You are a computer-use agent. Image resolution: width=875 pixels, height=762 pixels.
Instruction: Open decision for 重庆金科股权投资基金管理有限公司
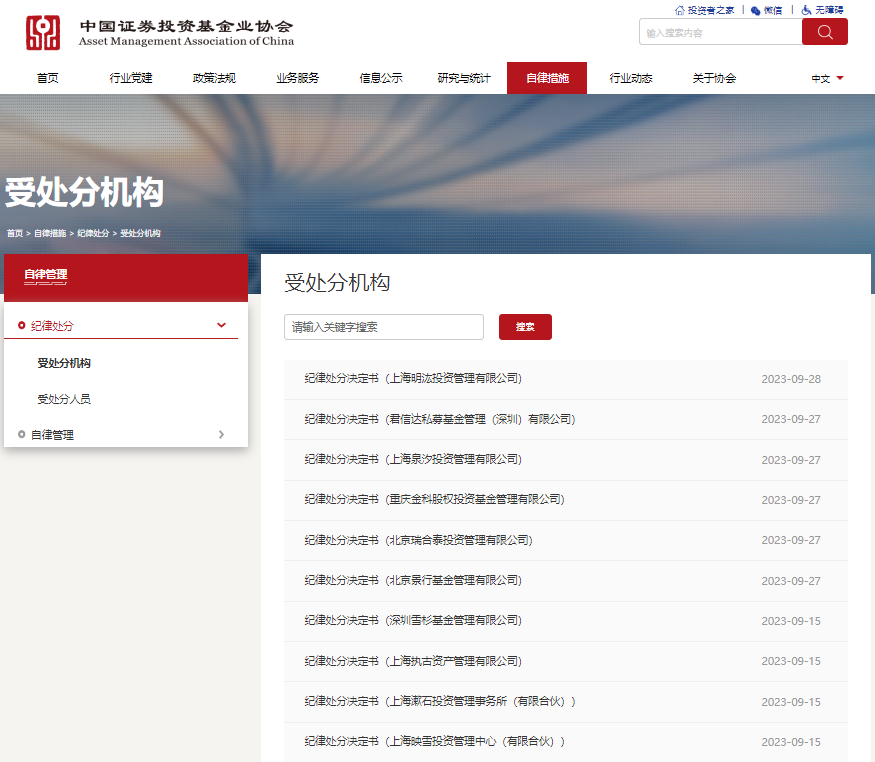pyautogui.click(x=434, y=499)
